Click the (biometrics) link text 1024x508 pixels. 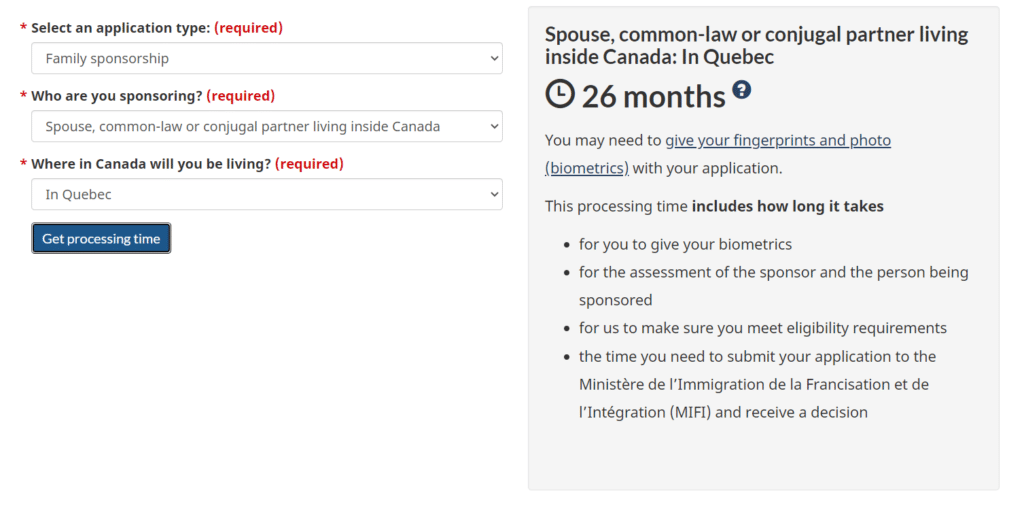pyautogui.click(x=587, y=168)
